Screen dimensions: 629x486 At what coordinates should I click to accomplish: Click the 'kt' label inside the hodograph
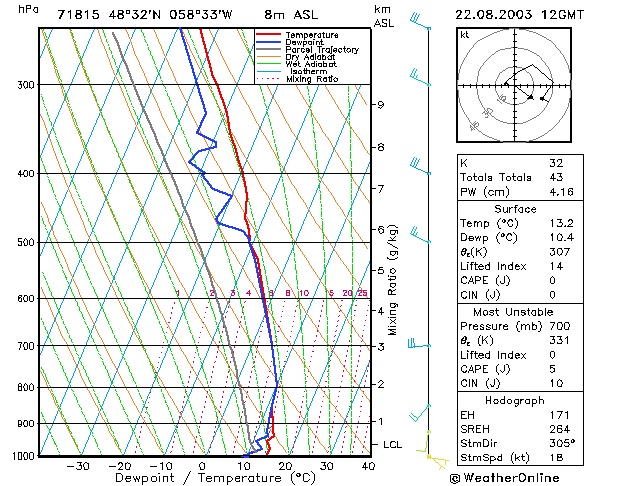coord(465,35)
